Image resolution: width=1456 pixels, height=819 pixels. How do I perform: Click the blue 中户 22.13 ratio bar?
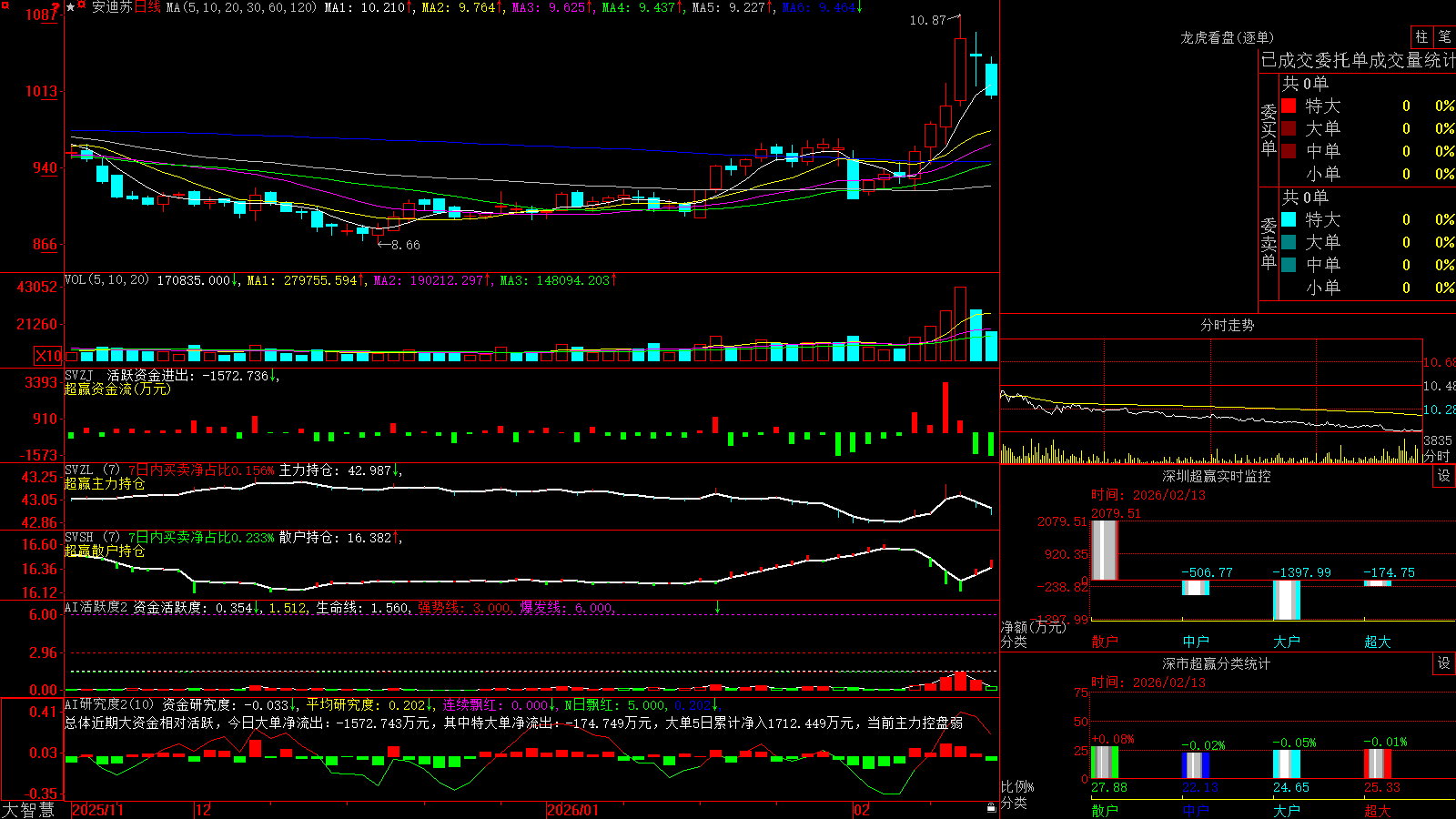coord(1196,765)
